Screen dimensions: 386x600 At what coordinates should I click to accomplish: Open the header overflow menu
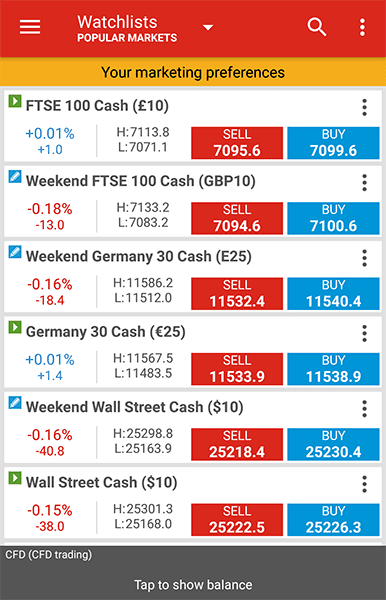(362, 27)
